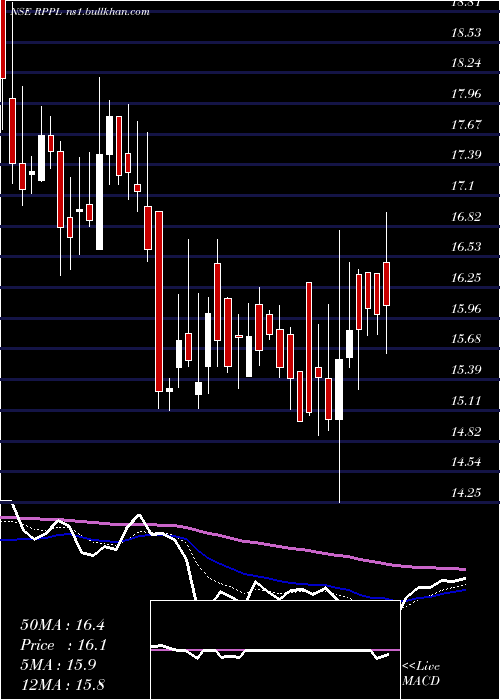Click the 14.54 price axis label

468,462
